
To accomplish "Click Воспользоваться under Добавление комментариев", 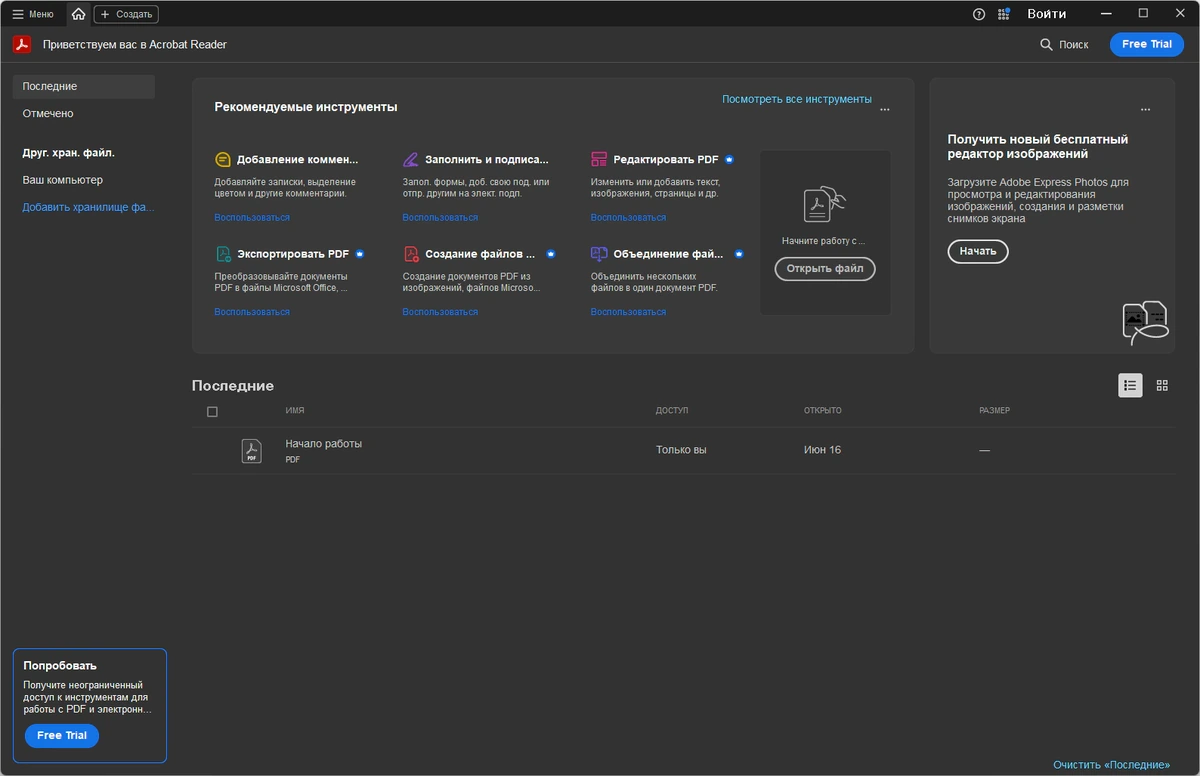I will point(252,217).
